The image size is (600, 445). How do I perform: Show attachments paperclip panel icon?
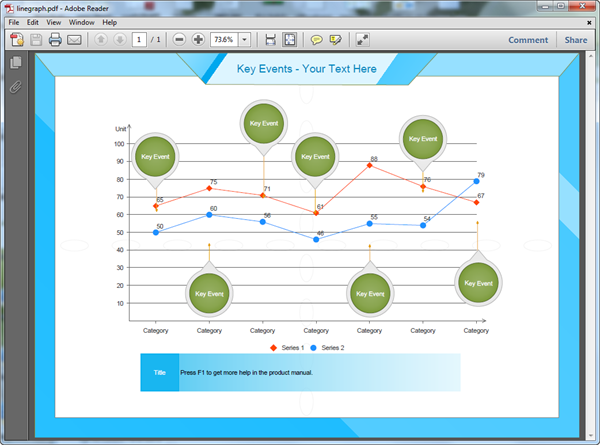click(x=16, y=87)
